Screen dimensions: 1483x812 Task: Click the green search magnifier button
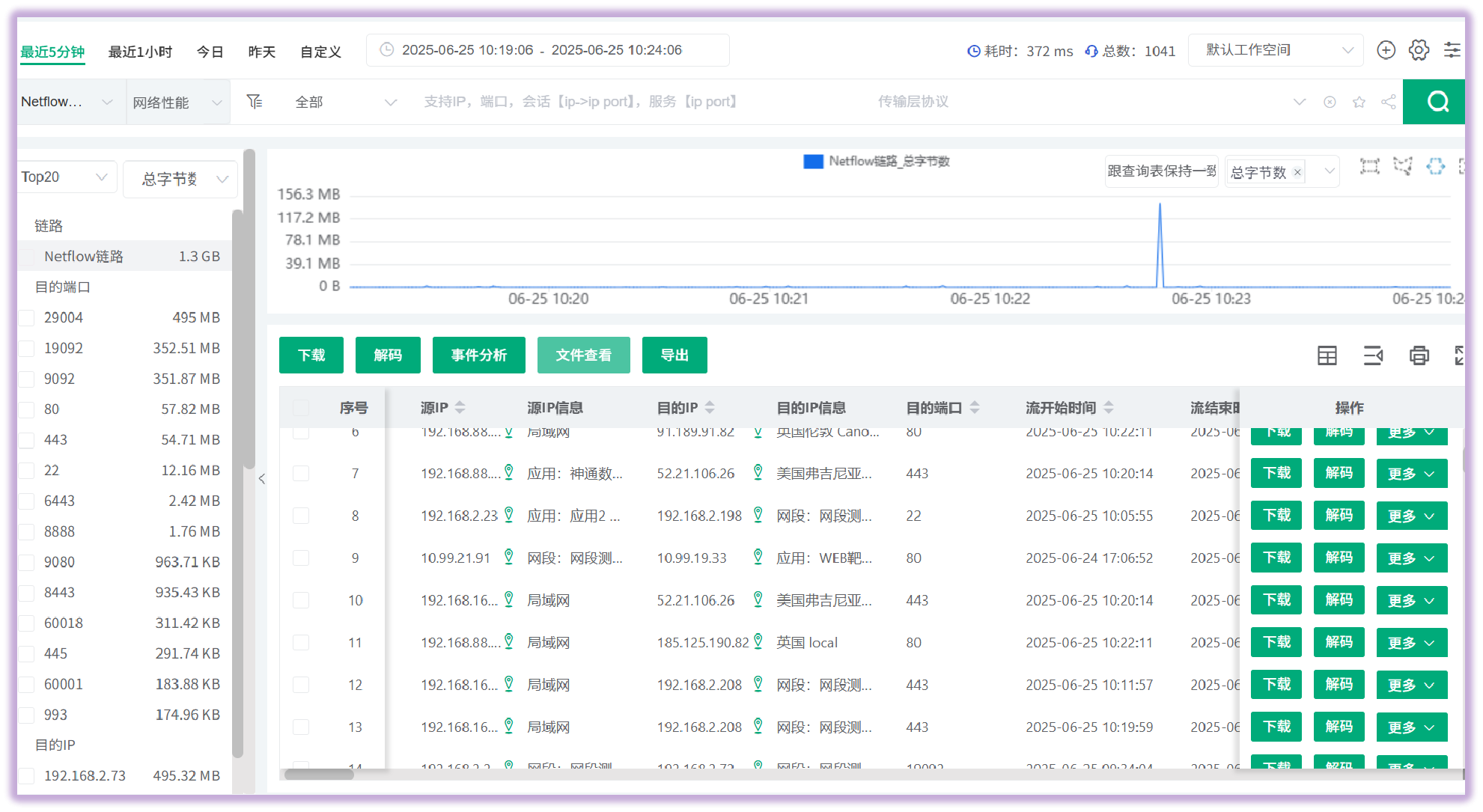1434,102
